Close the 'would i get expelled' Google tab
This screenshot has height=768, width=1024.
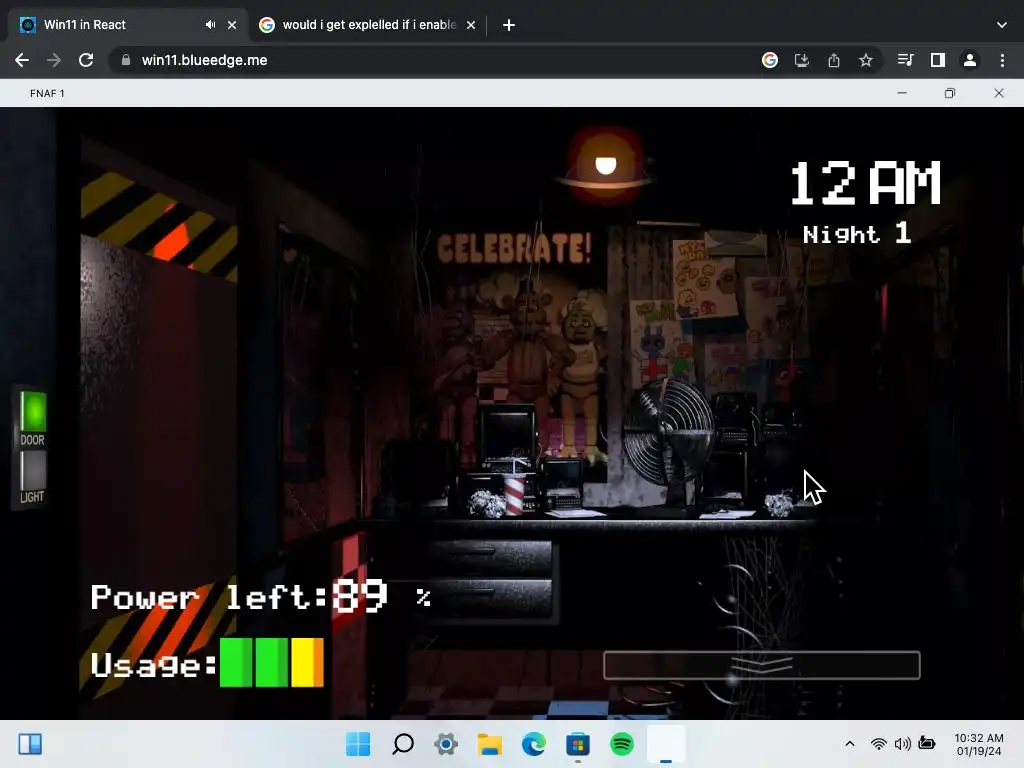(x=471, y=25)
